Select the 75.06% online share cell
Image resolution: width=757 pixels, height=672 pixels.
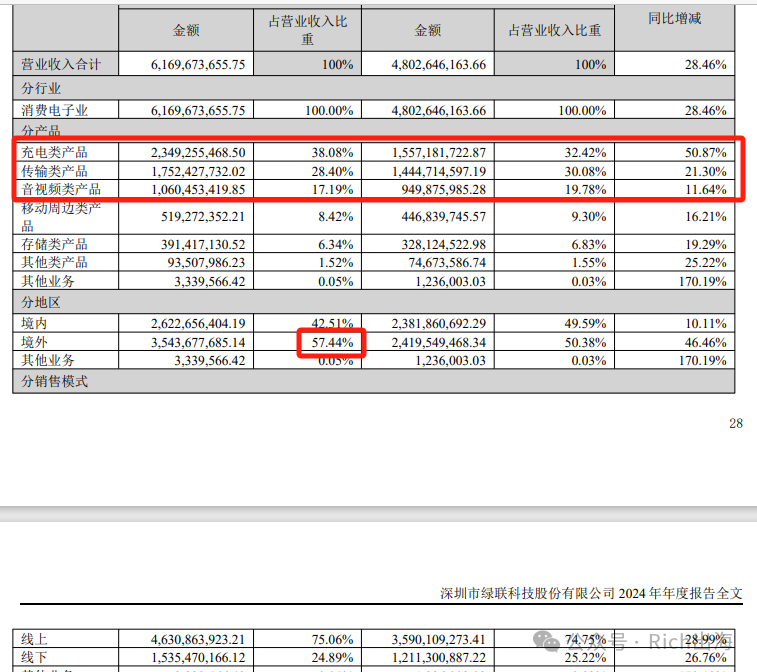332,640
